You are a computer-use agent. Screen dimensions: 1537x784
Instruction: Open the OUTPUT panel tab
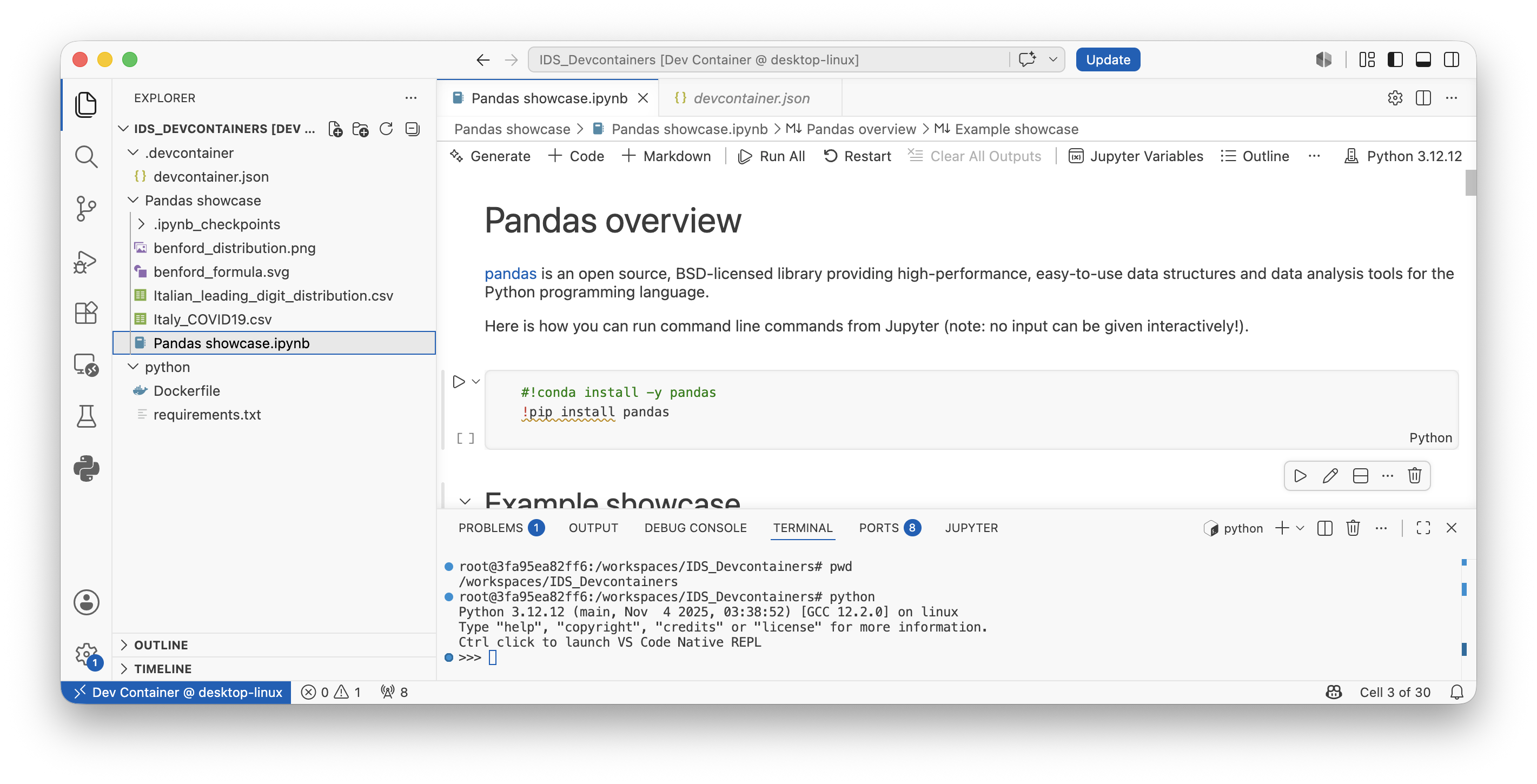[x=593, y=528]
